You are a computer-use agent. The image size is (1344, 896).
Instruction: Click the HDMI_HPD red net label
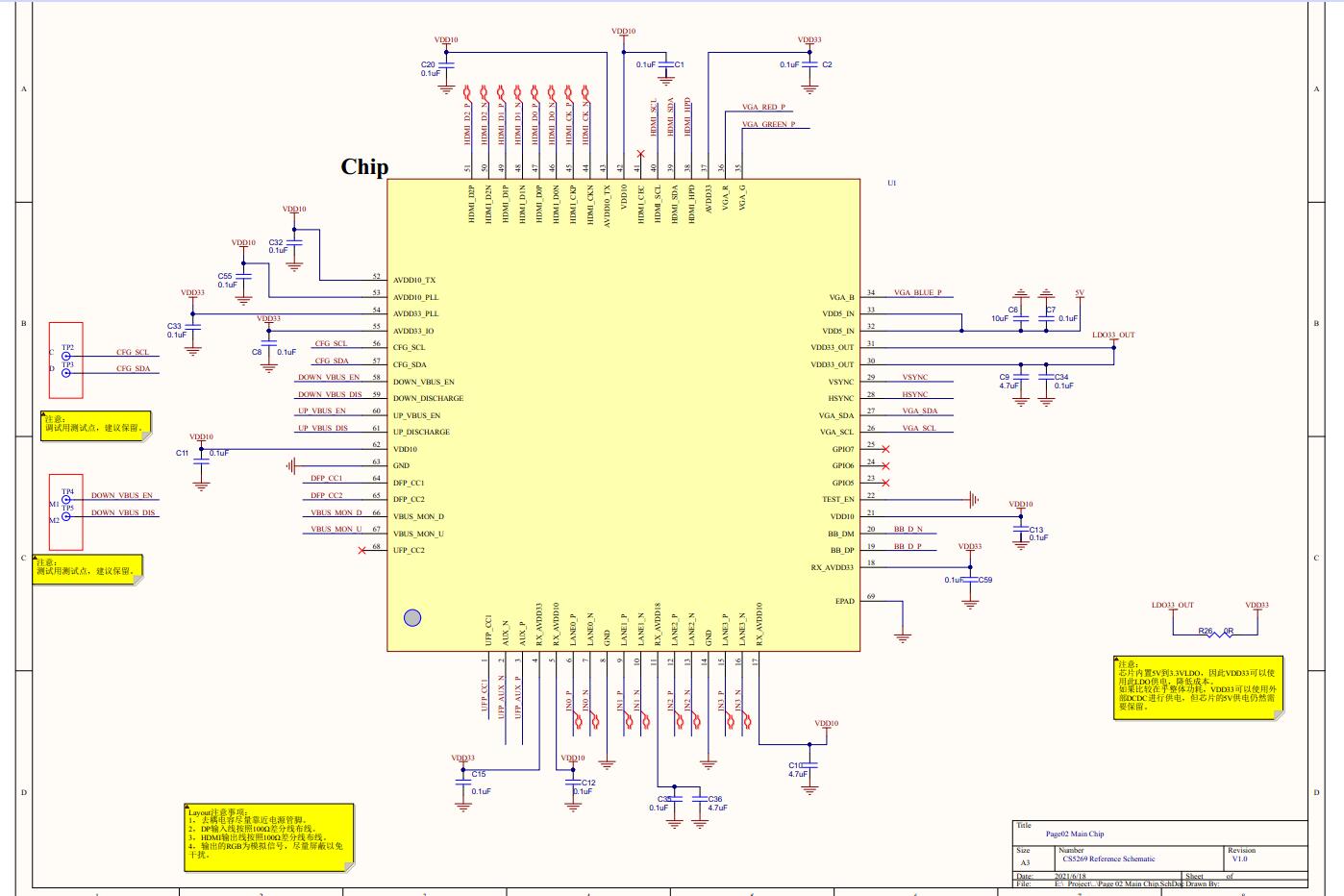tap(687, 115)
